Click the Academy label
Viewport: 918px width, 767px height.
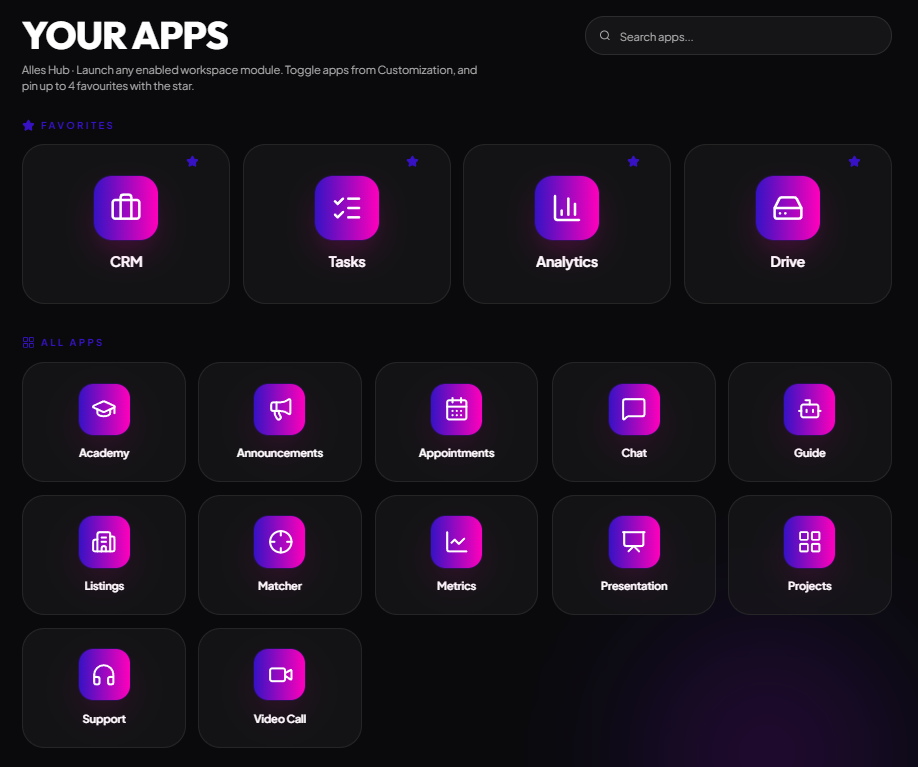point(104,453)
